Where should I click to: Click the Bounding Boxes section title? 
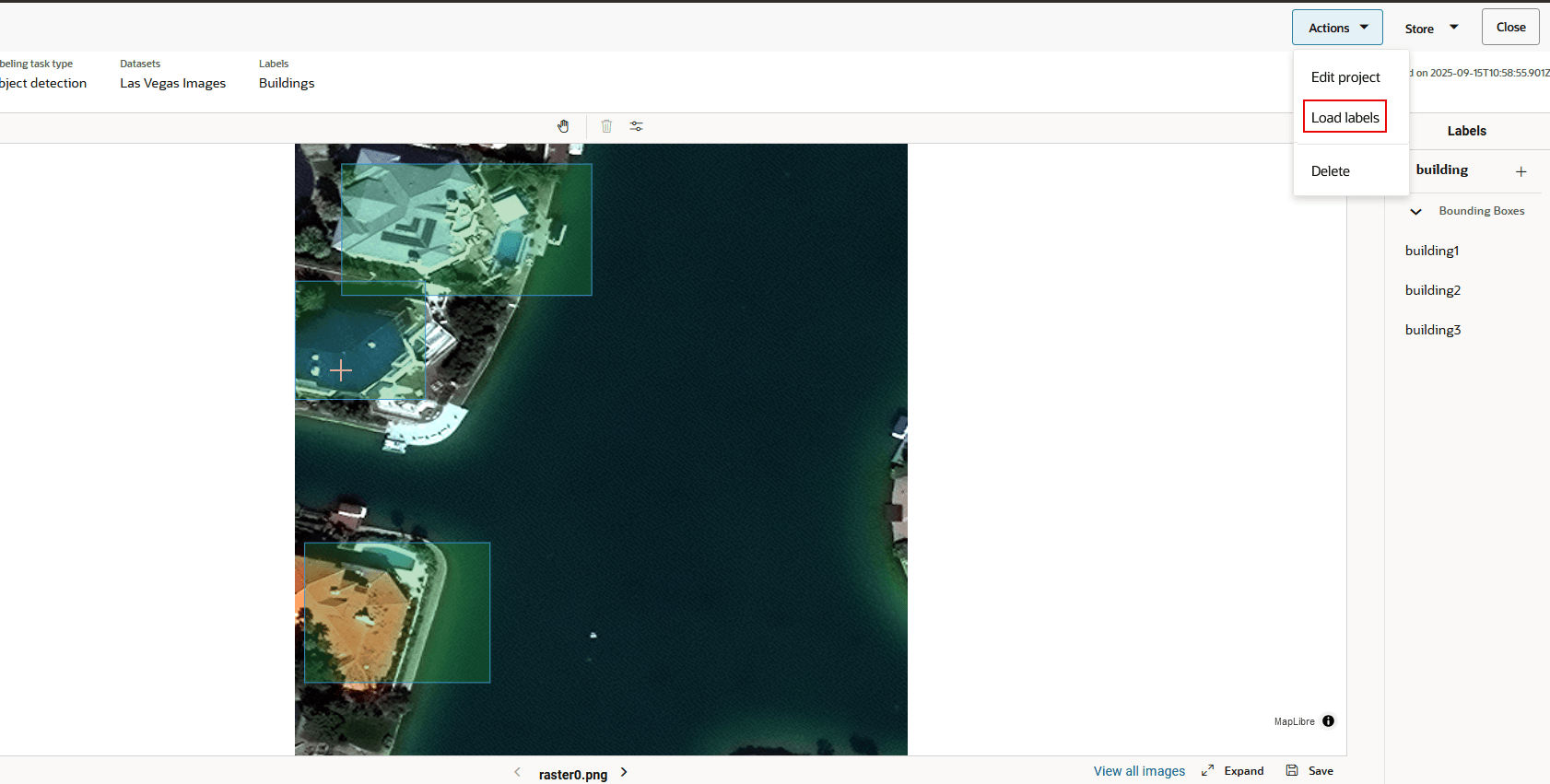(x=1482, y=211)
